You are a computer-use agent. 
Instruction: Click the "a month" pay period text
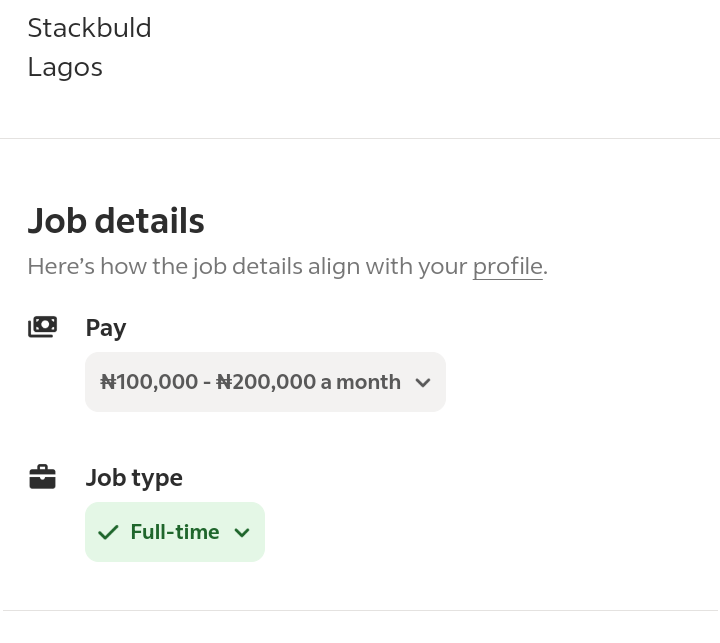coord(360,382)
